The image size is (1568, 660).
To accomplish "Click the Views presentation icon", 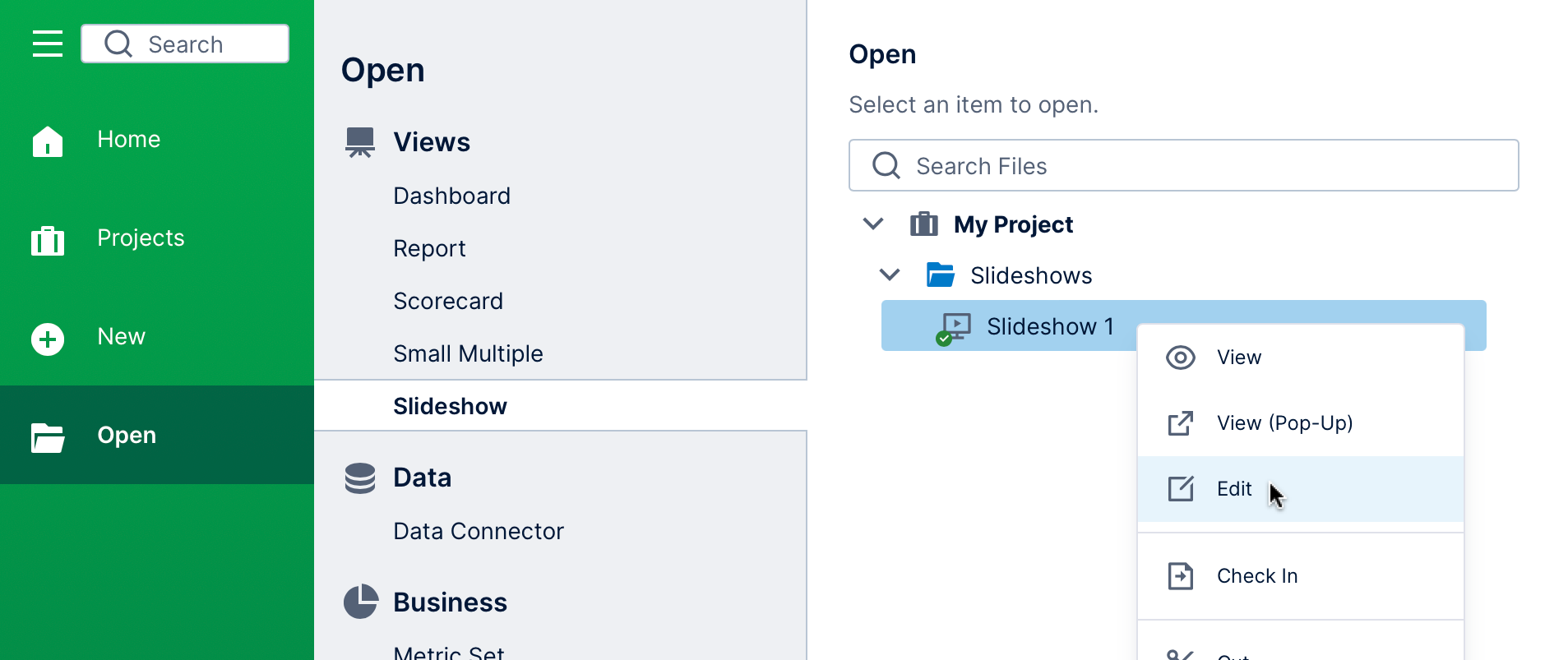I will point(360,142).
